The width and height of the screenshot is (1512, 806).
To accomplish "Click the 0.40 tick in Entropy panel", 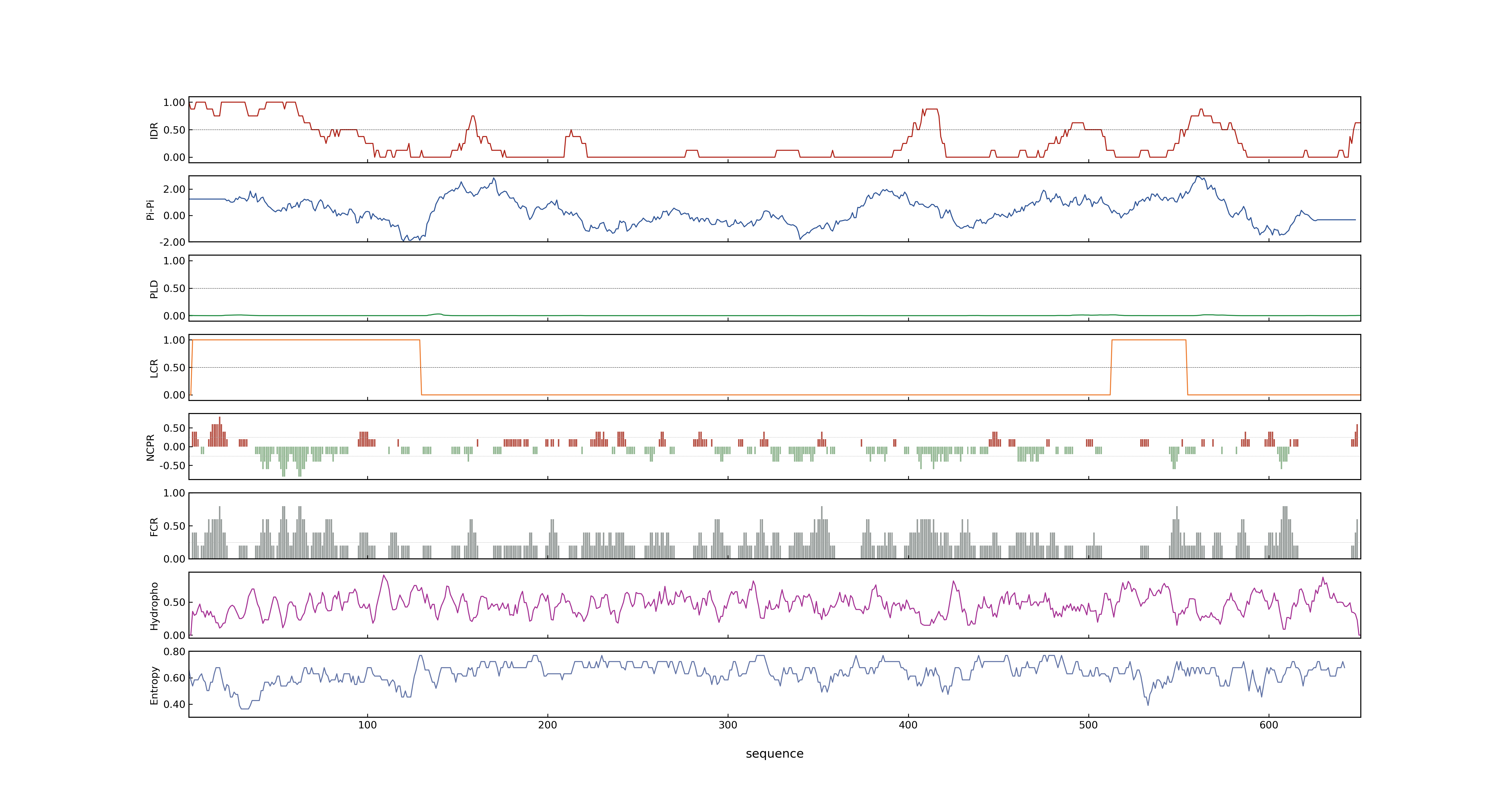I will [x=174, y=704].
